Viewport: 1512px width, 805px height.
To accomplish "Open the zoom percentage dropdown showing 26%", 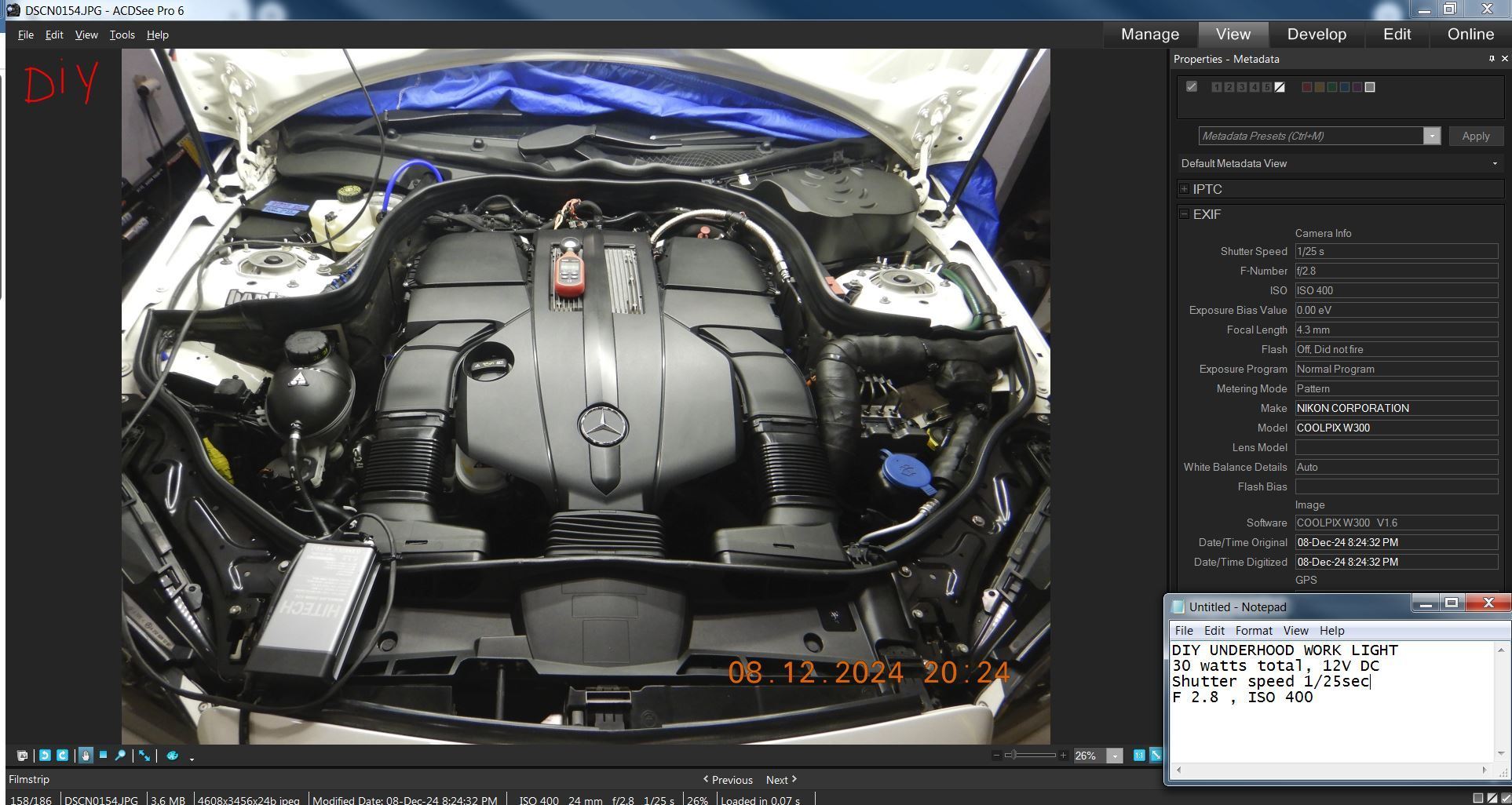I will (x=1115, y=756).
